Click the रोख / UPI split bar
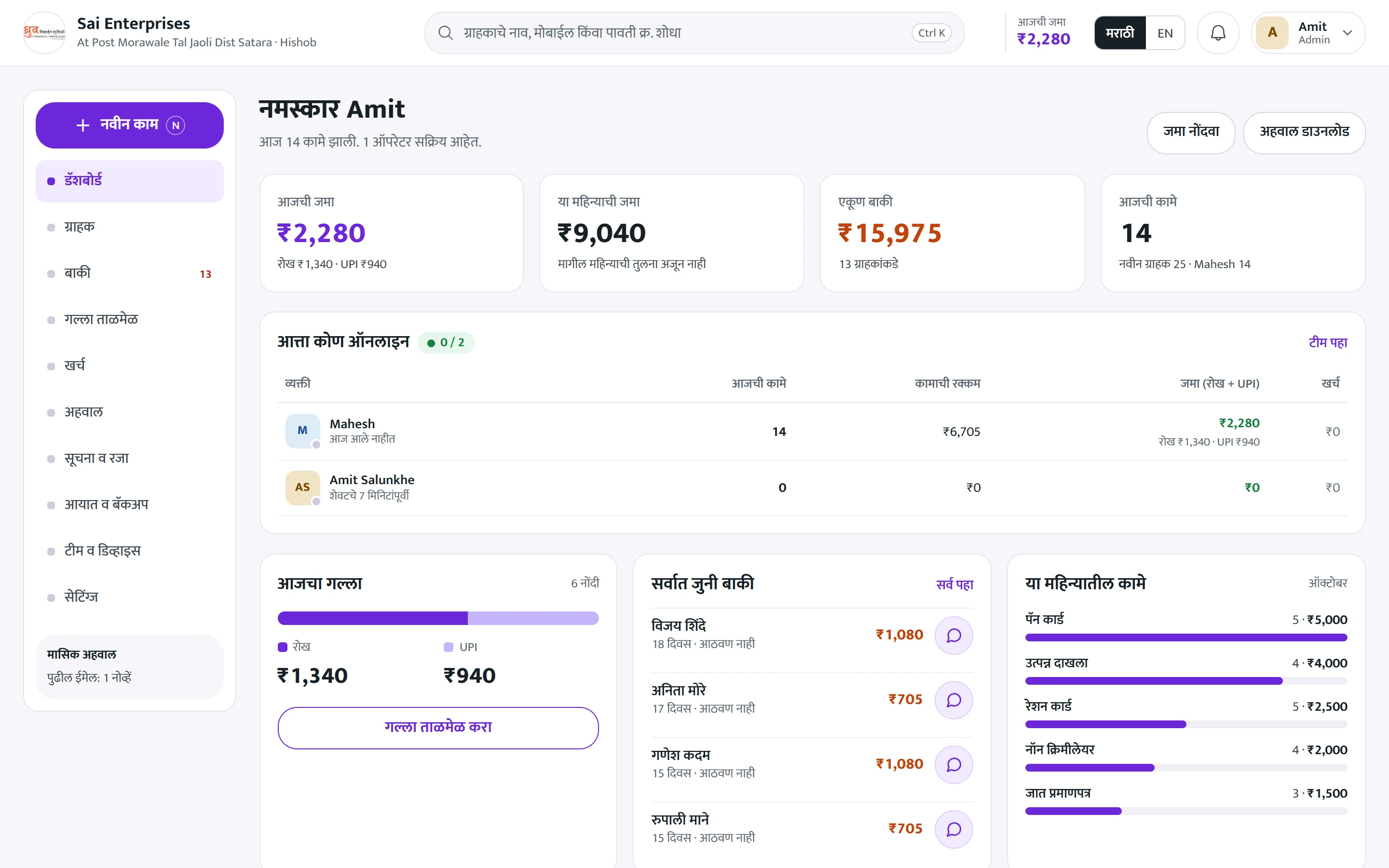 pyautogui.click(x=438, y=618)
